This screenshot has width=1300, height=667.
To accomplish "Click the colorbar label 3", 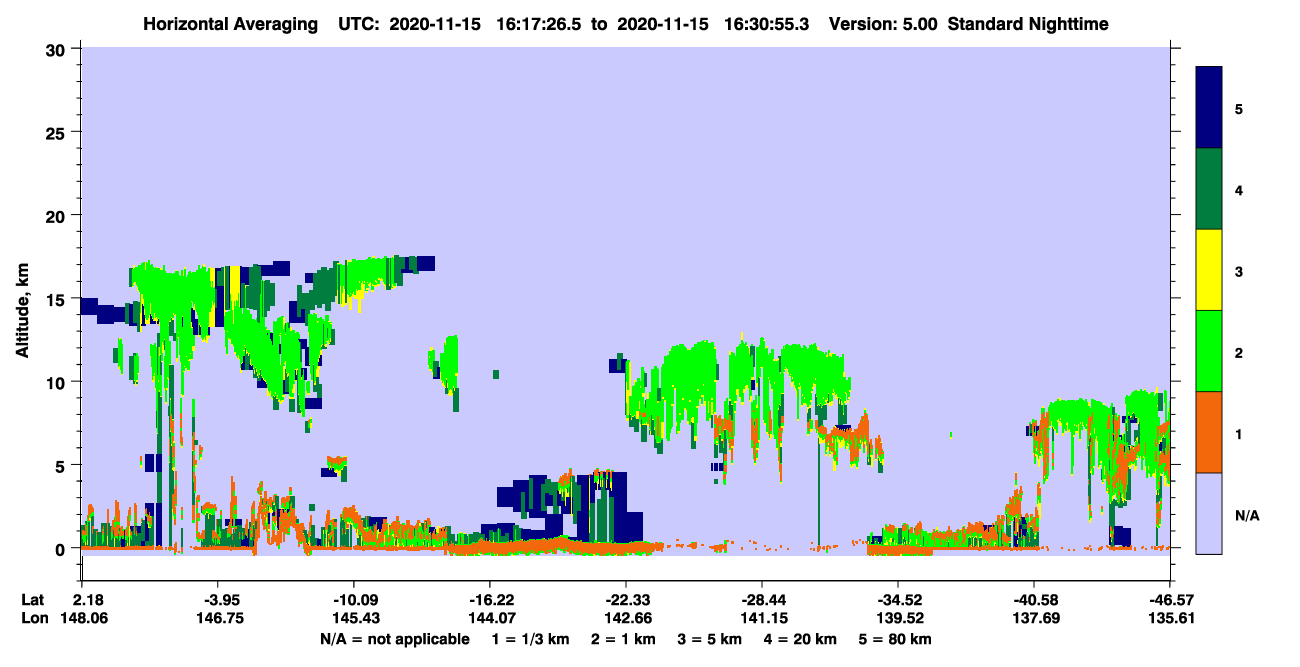I will 1239,271.
